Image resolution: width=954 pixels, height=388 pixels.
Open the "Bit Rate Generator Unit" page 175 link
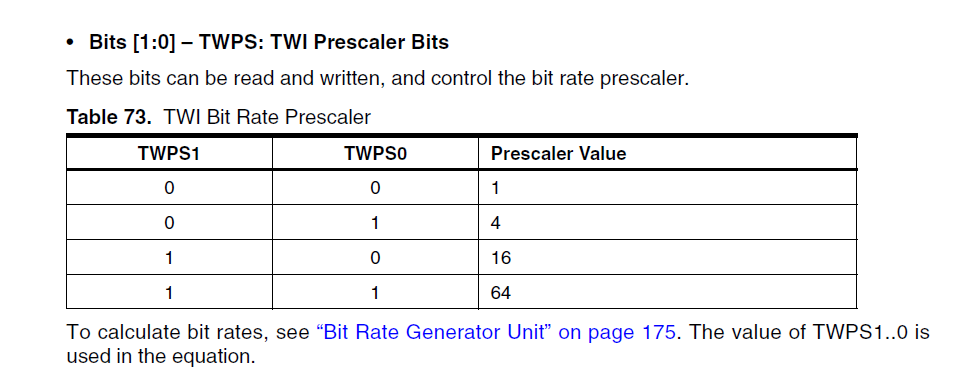point(495,333)
